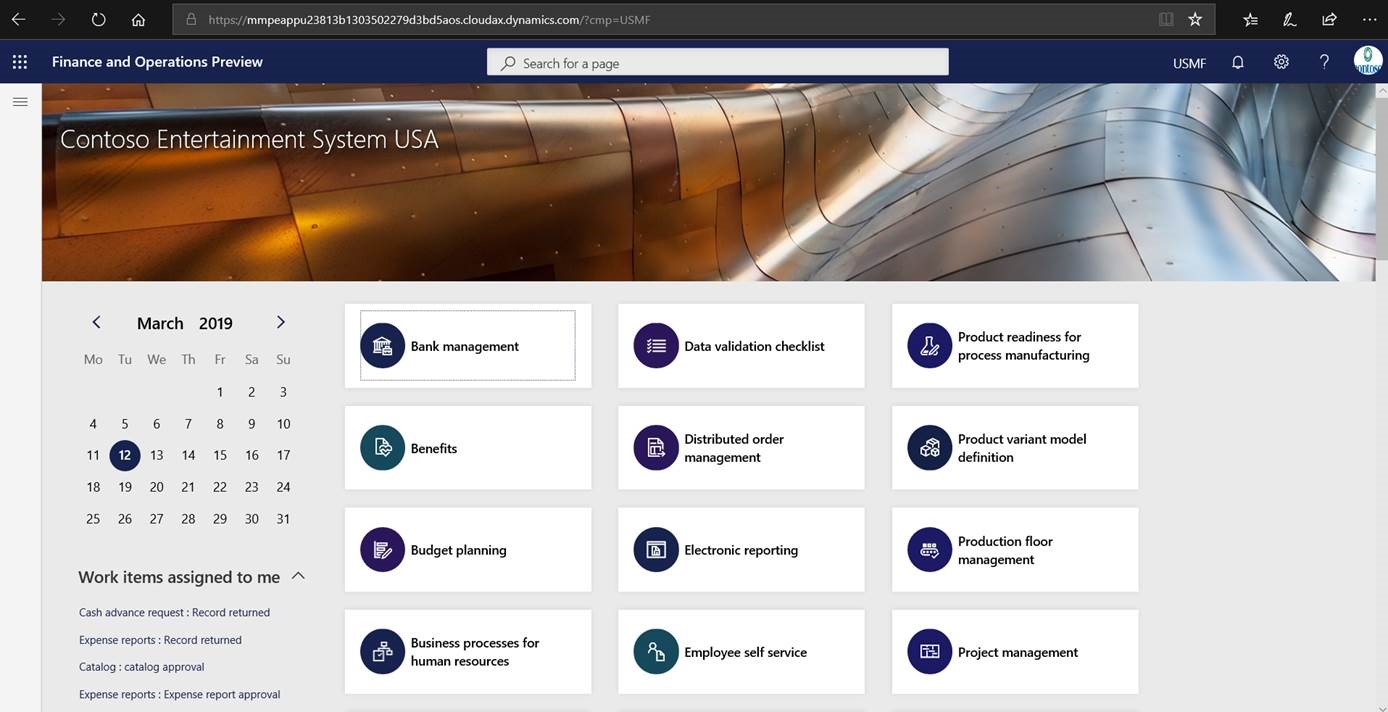The height and width of the screenshot is (712, 1388).
Task: Select calendar date 15
Action: [x=220, y=455]
